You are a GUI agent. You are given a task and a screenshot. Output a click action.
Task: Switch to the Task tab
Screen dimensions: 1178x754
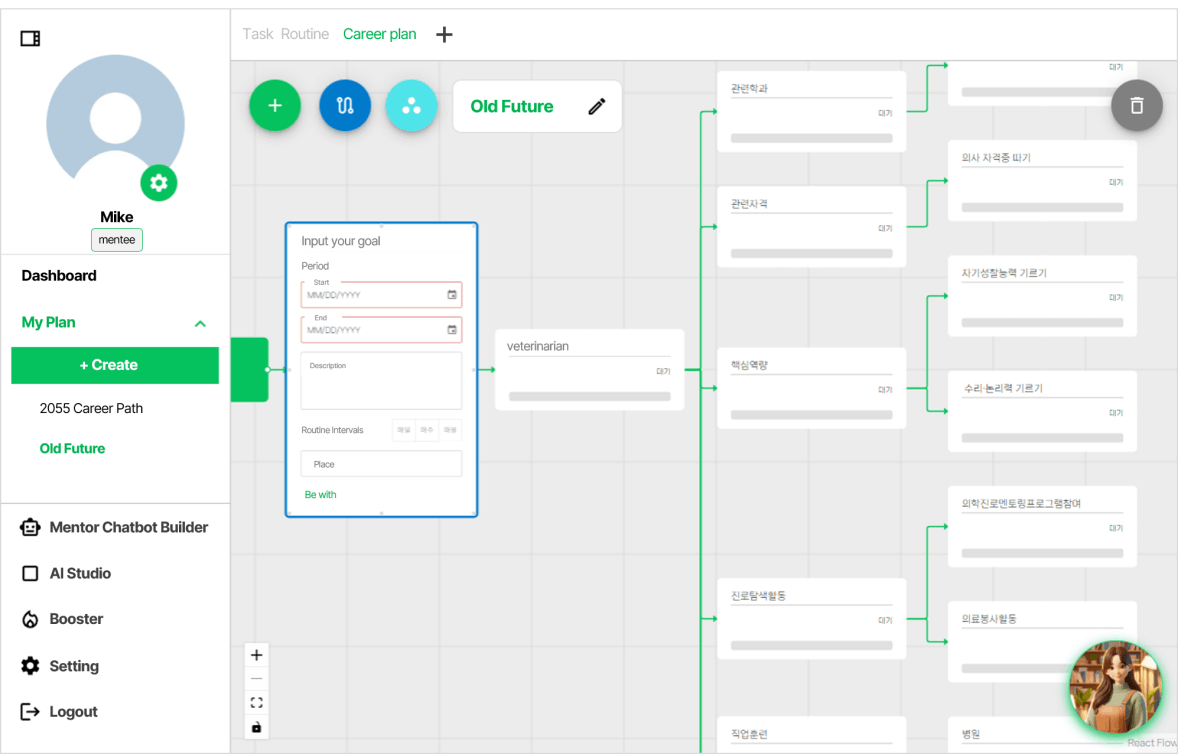[257, 34]
